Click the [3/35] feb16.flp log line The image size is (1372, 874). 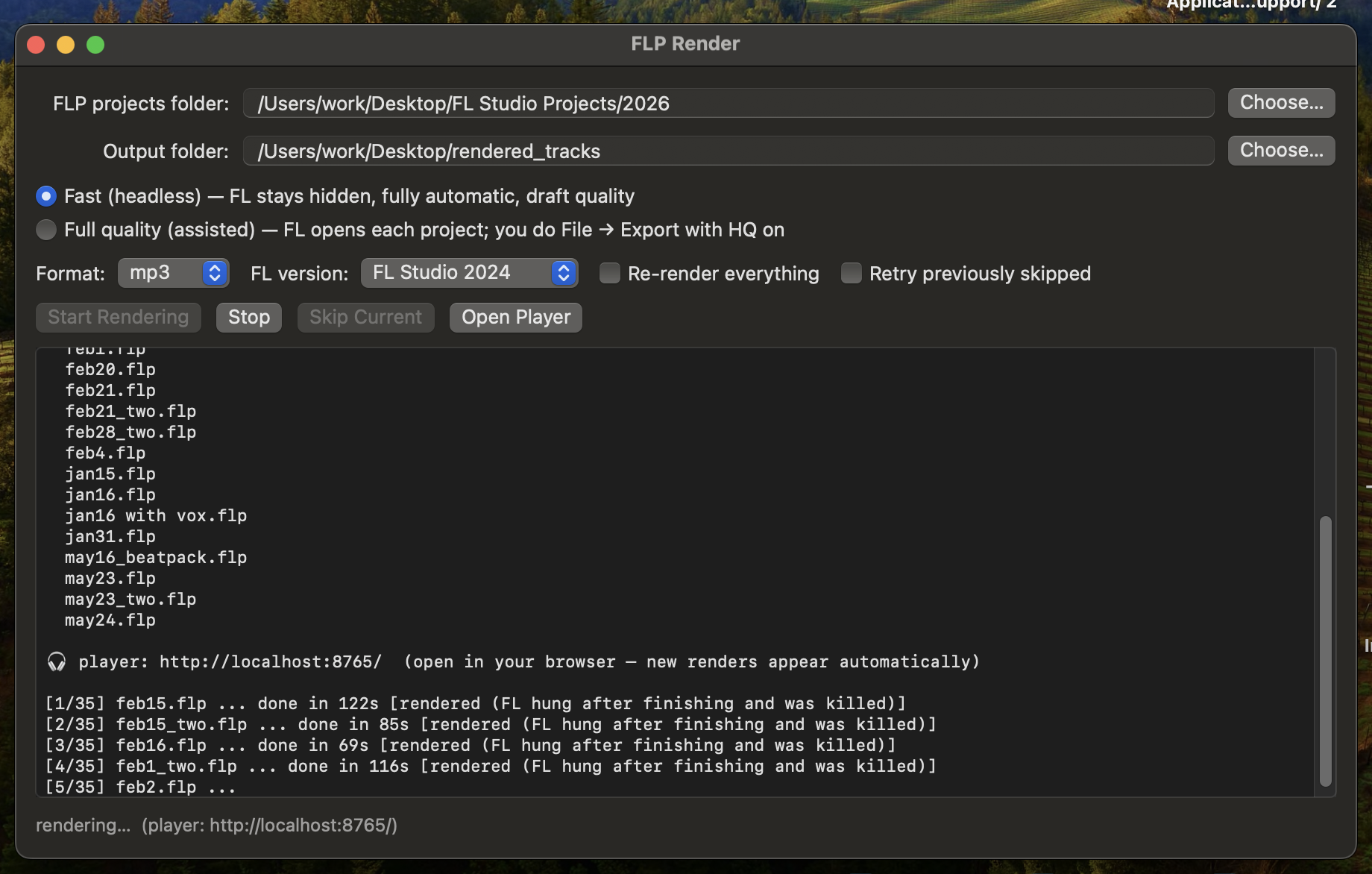point(471,745)
